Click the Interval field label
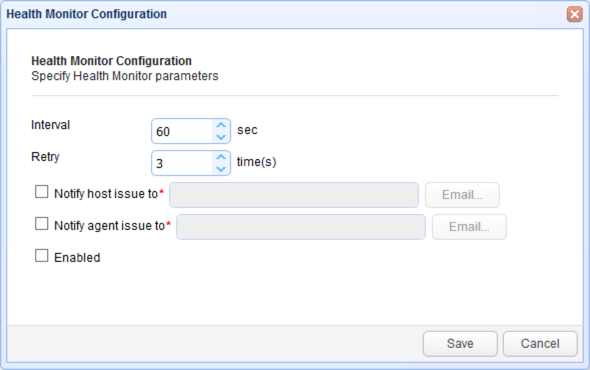The width and height of the screenshot is (590, 370). [50, 125]
